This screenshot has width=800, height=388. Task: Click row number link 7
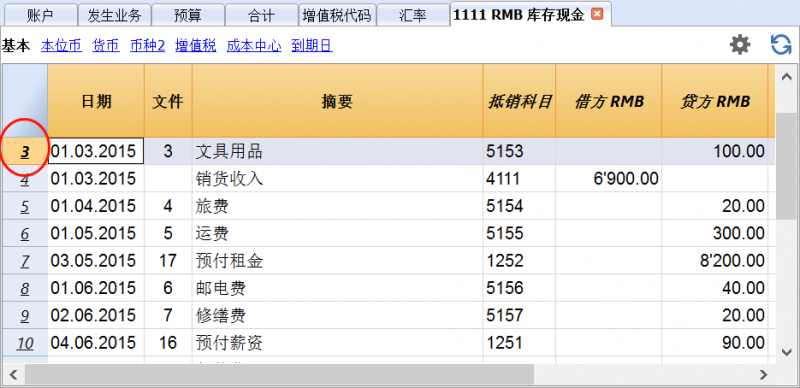(25, 262)
